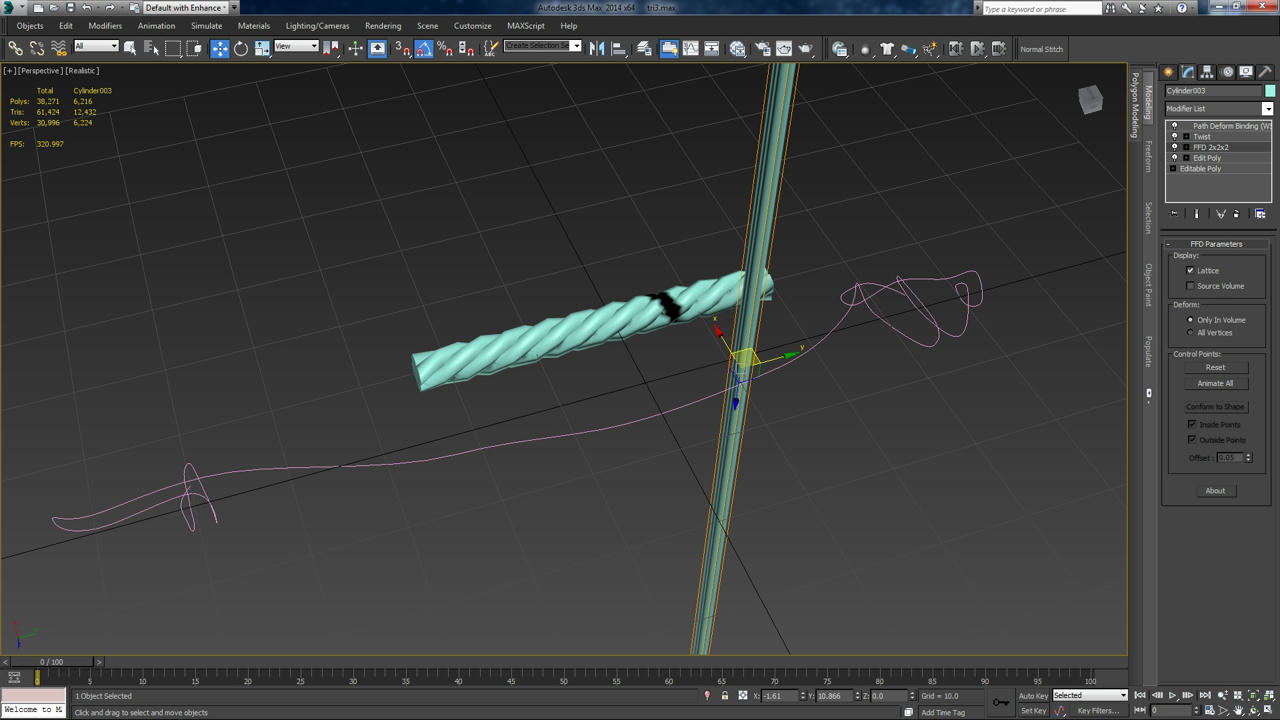Viewport: 1280px width, 720px height.
Task: Select the Only In Volume radio button
Action: click(x=1190, y=320)
